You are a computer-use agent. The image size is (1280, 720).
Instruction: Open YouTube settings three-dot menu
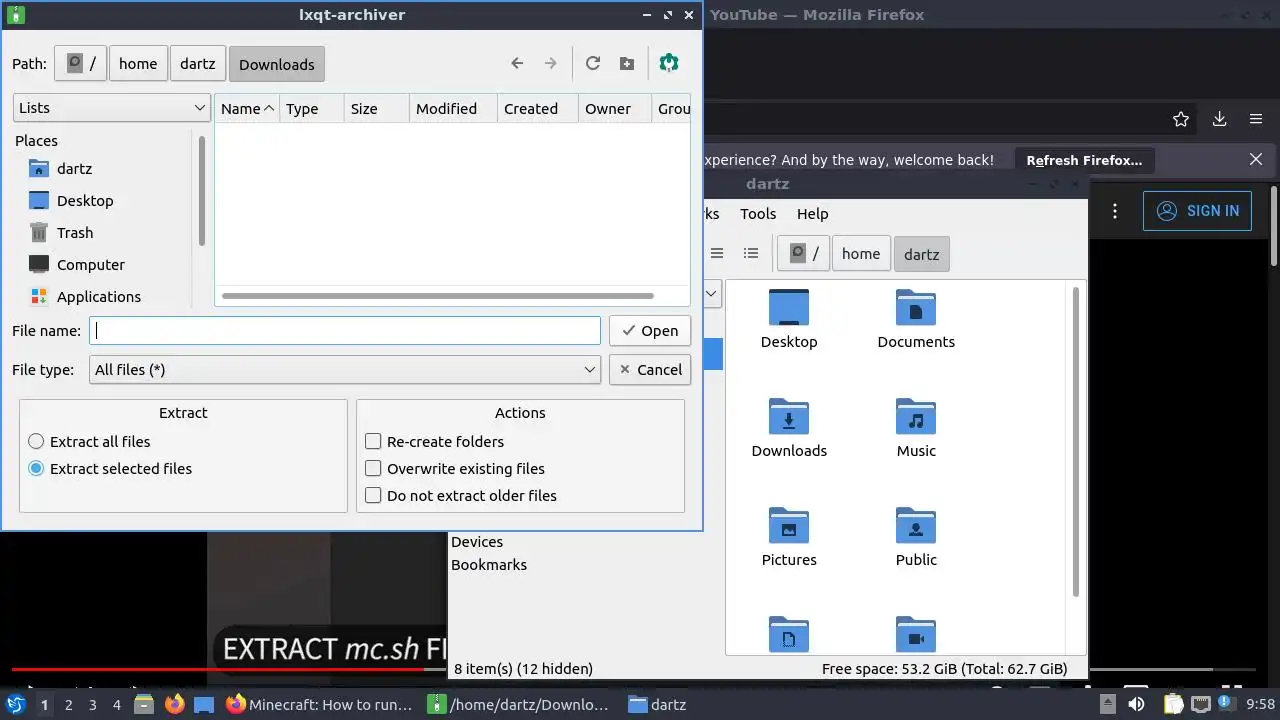pyautogui.click(x=1115, y=211)
